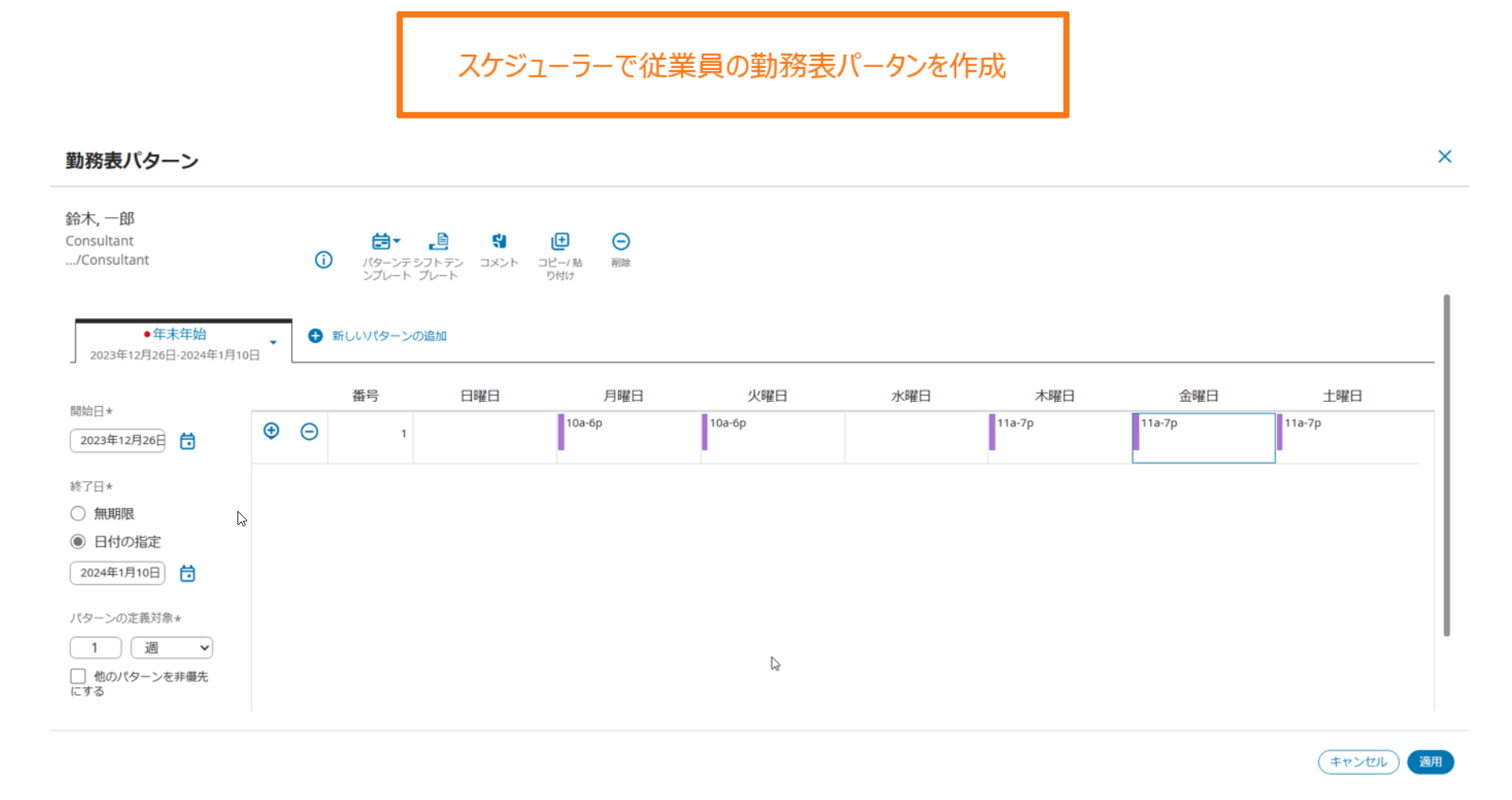Click the コピー/貼り付け icon
Screen dimensions: 1512x800
[x=560, y=241]
